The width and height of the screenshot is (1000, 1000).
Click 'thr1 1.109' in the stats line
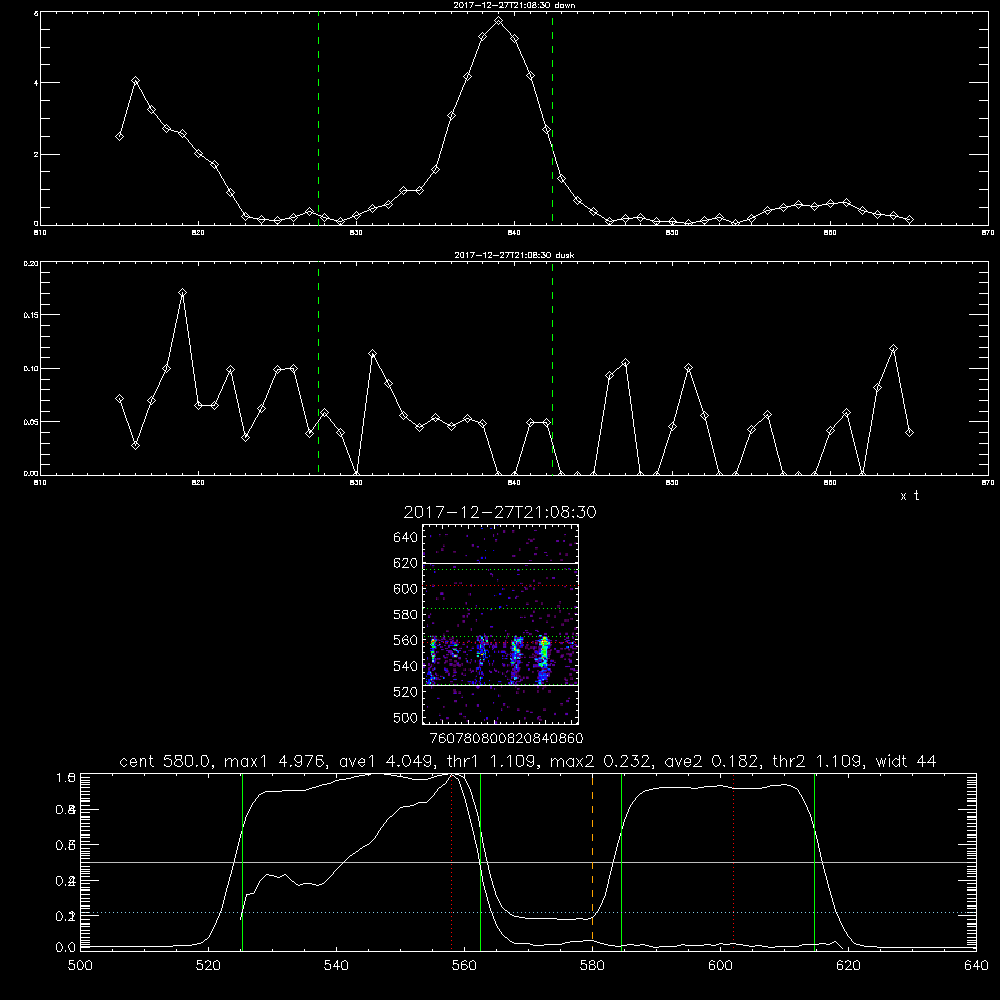point(490,761)
